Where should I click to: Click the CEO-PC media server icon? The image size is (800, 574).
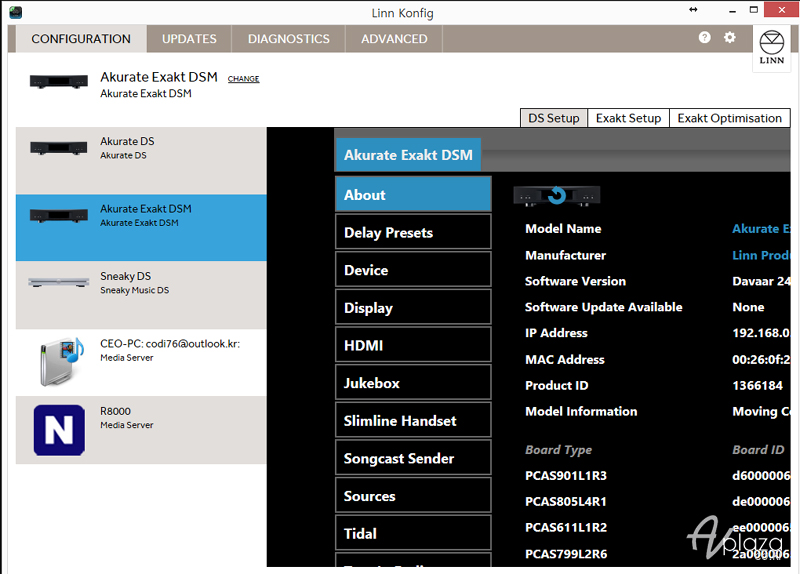[x=61, y=361]
